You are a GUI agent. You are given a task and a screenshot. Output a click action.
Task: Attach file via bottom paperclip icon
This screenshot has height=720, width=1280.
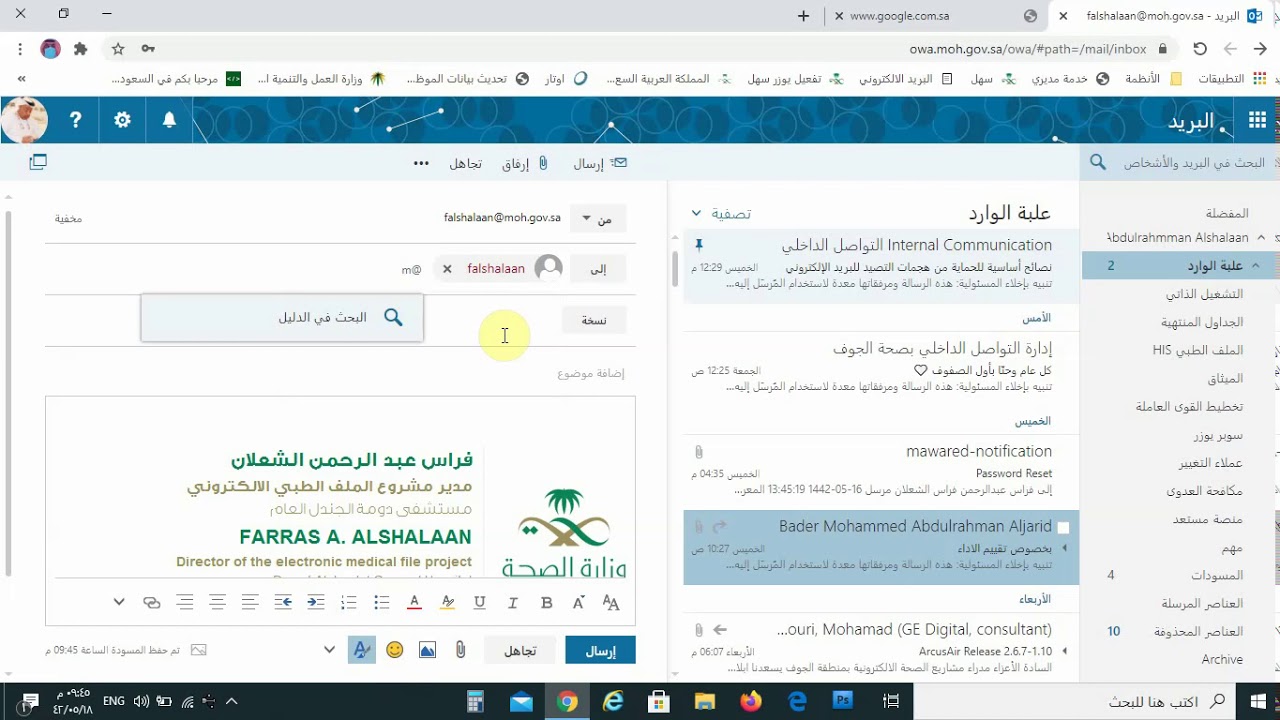point(460,650)
